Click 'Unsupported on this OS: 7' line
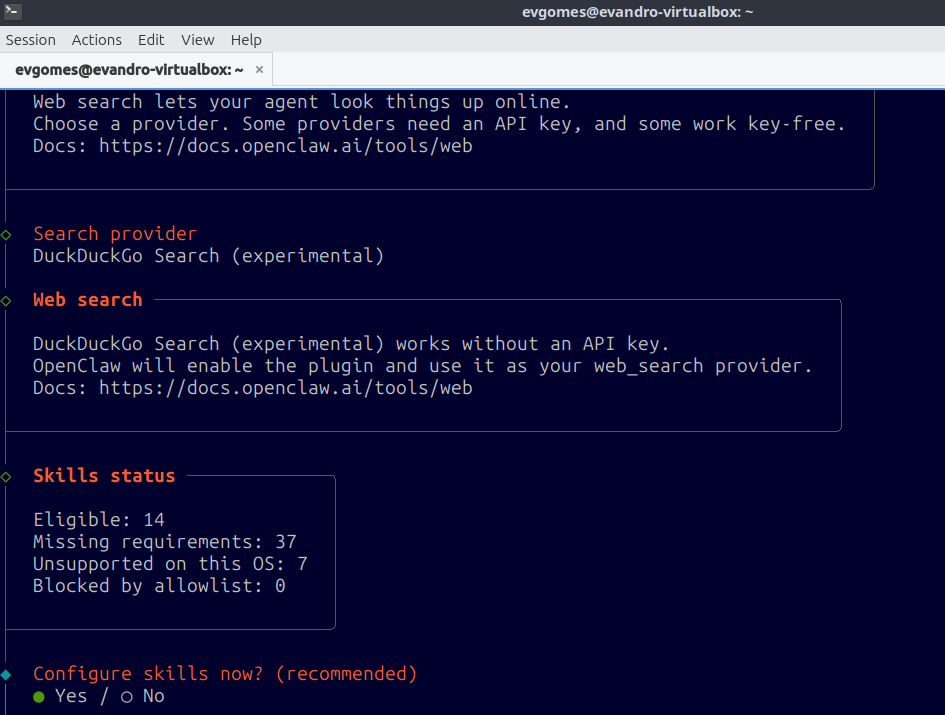The height and width of the screenshot is (715, 945). (x=170, y=564)
